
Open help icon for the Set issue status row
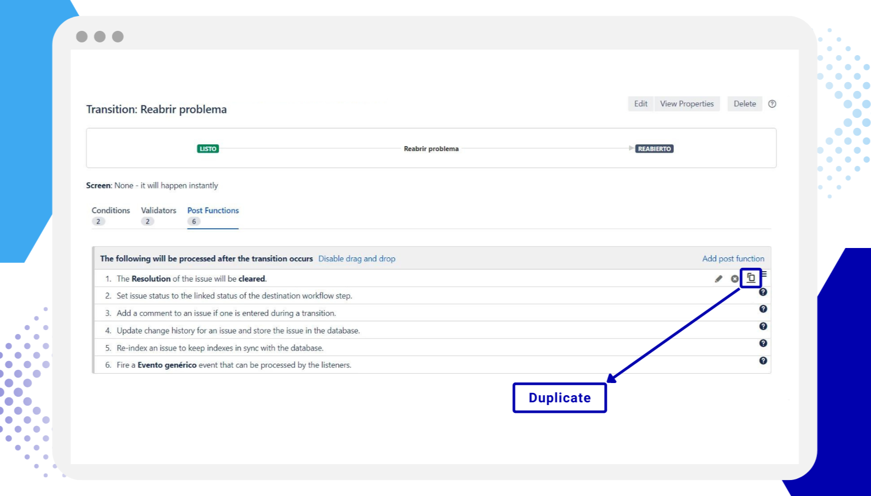[x=763, y=292]
